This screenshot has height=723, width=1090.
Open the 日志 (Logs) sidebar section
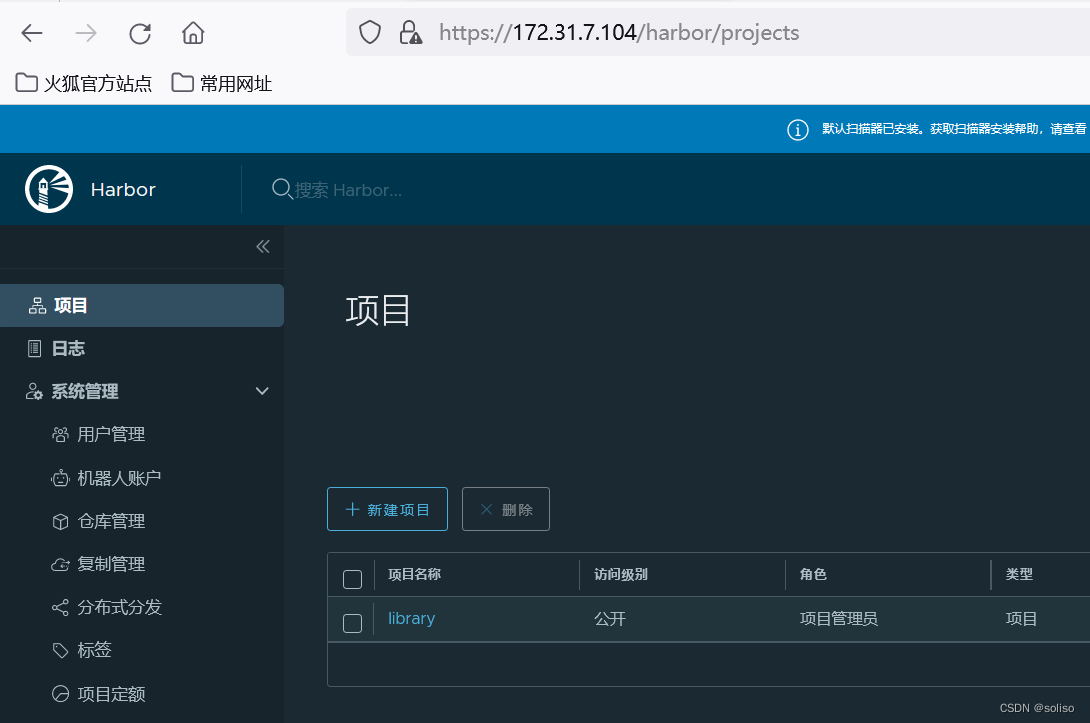coord(36,347)
